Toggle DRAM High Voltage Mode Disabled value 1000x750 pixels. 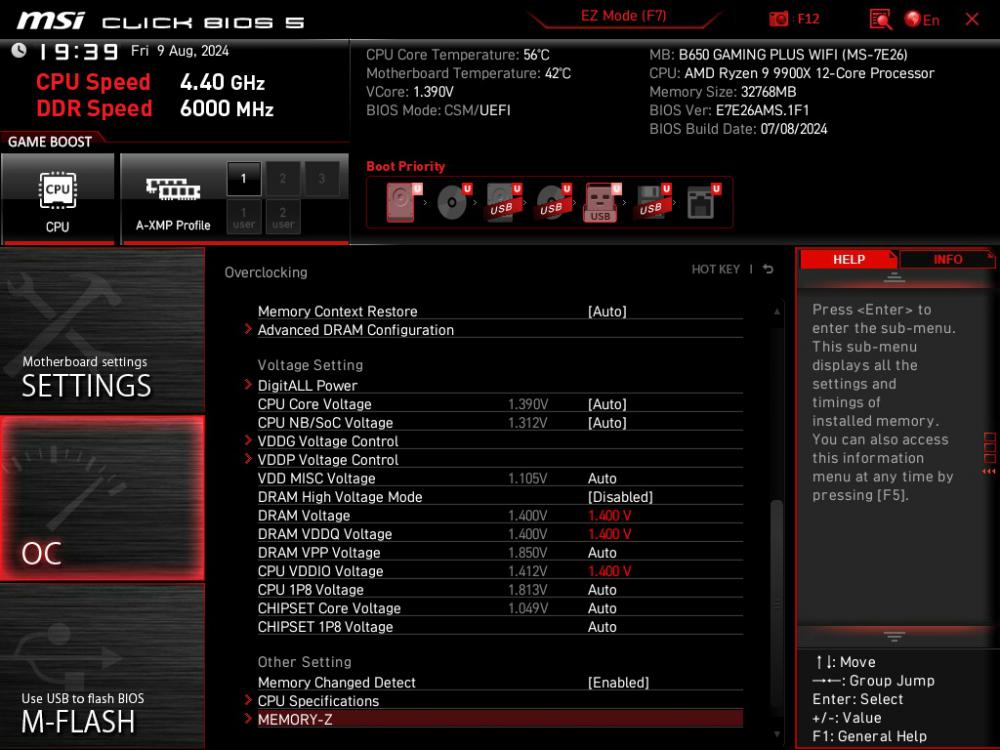[620, 497]
